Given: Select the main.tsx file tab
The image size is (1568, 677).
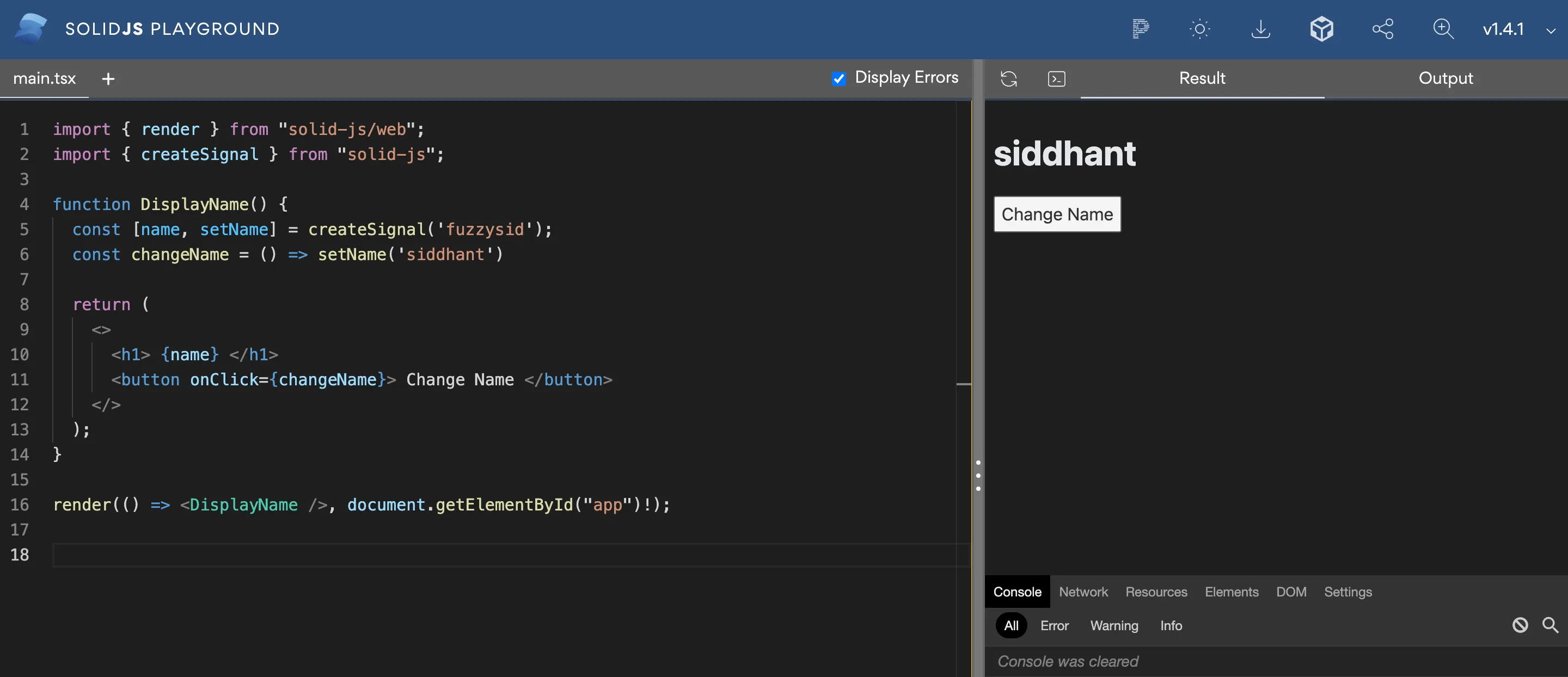Looking at the screenshot, I should point(45,78).
